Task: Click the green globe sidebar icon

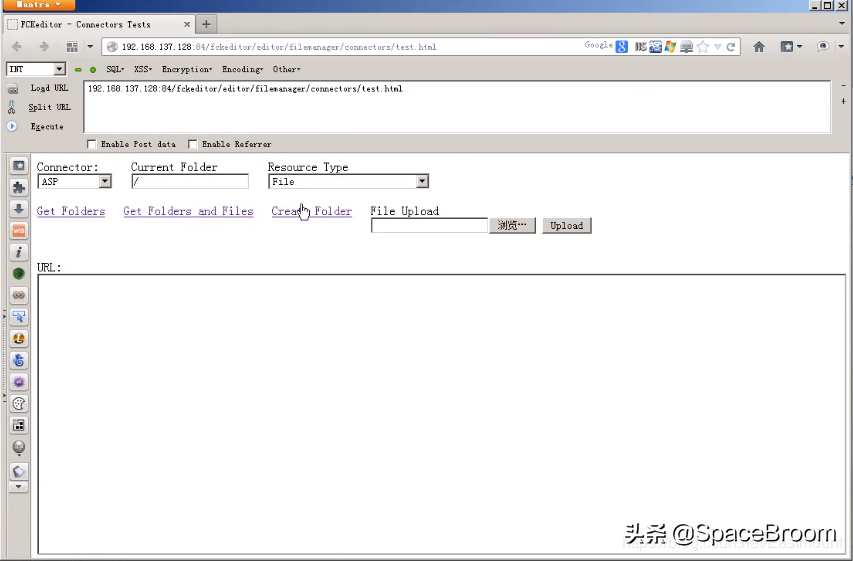Action: [x=19, y=274]
